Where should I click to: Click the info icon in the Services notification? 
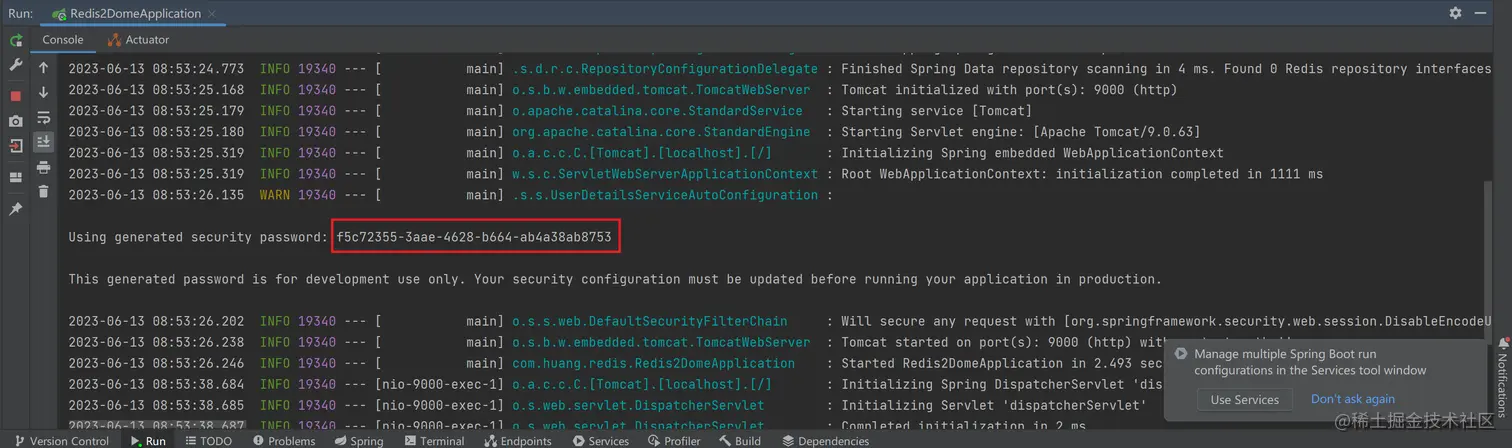click(1181, 354)
